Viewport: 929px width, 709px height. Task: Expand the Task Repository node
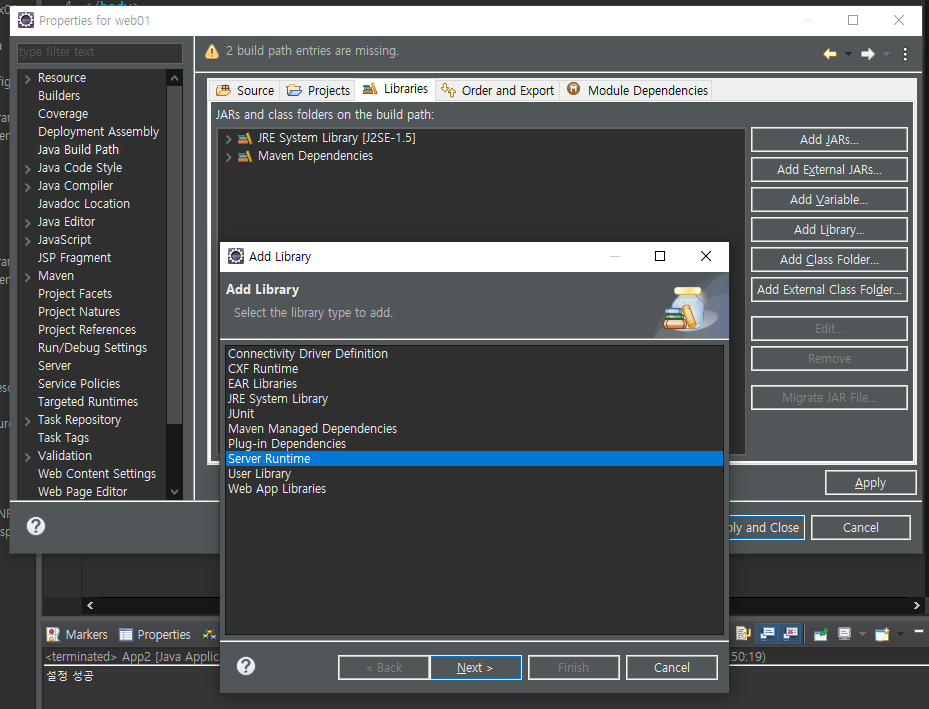pos(28,421)
